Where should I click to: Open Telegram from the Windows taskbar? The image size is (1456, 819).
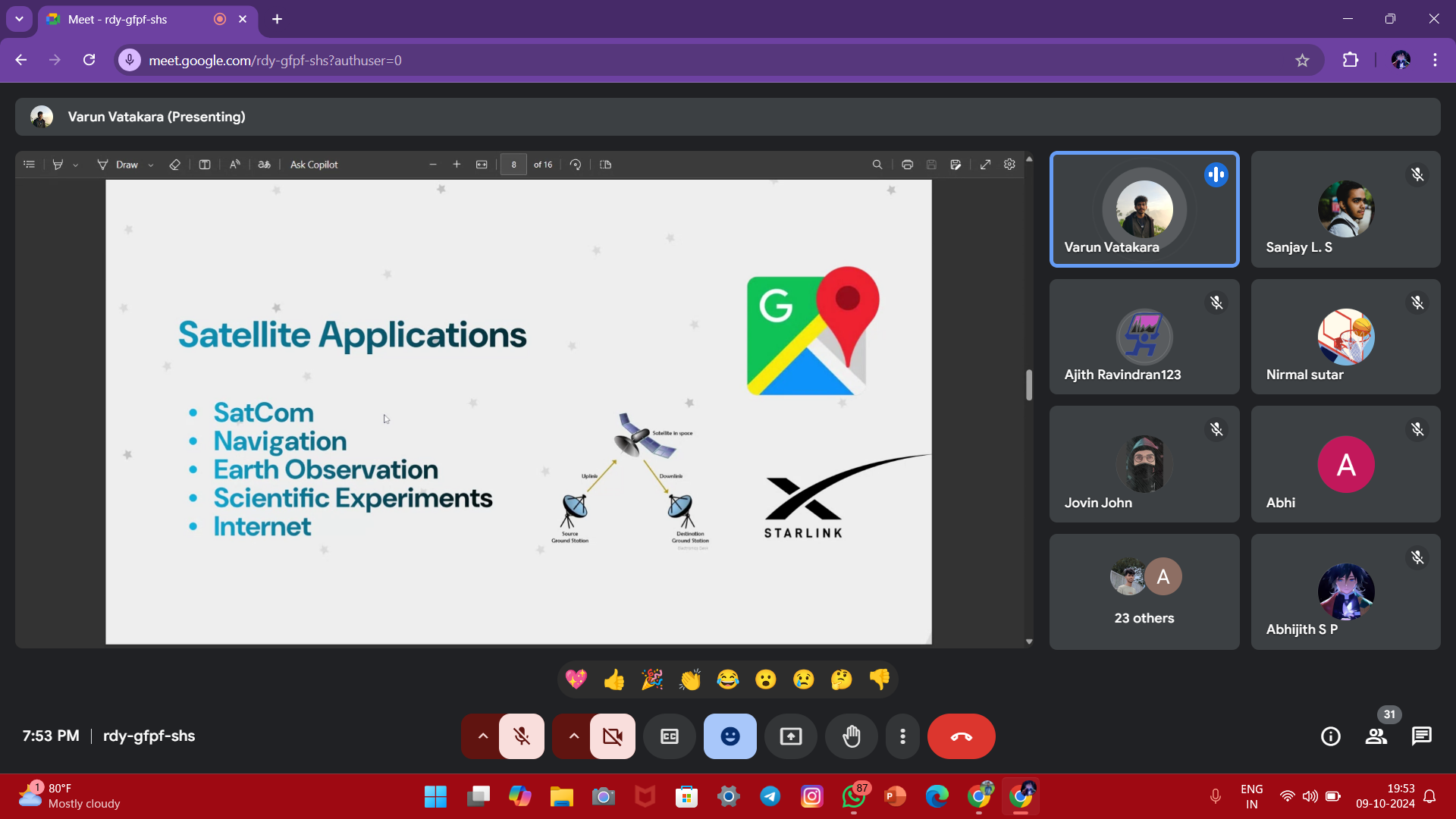770,796
